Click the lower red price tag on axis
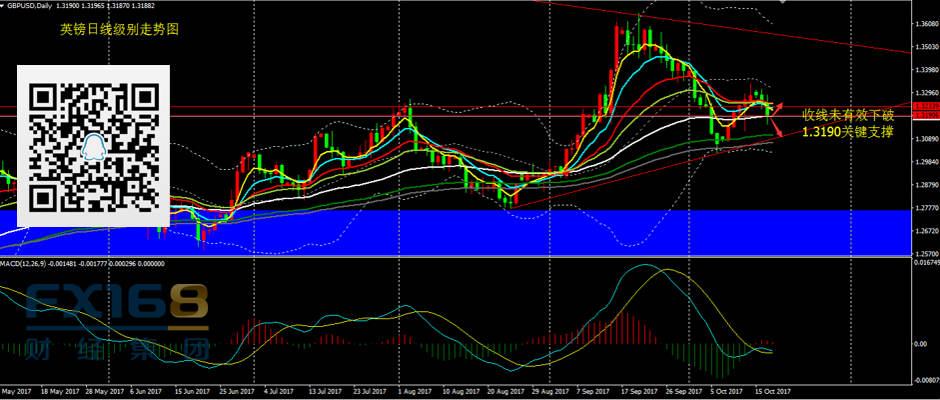This screenshot has height=400, width=940. [926, 116]
